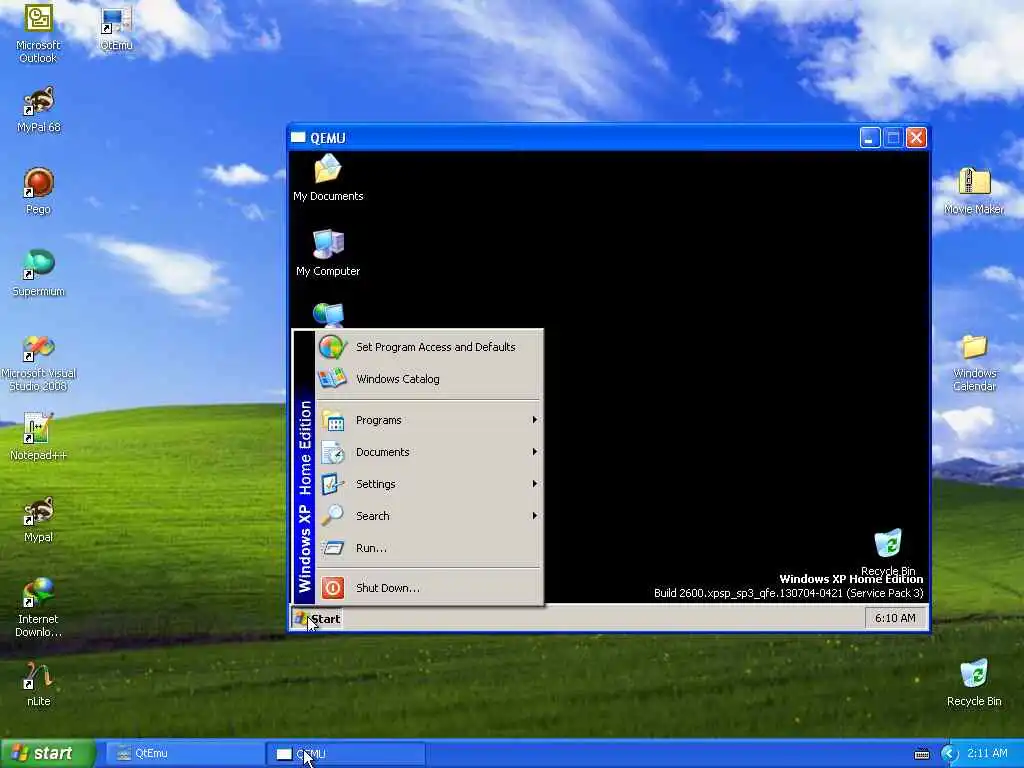Open the Documents menu entry
Viewport: 1024px width, 768px height.
pyautogui.click(x=429, y=452)
